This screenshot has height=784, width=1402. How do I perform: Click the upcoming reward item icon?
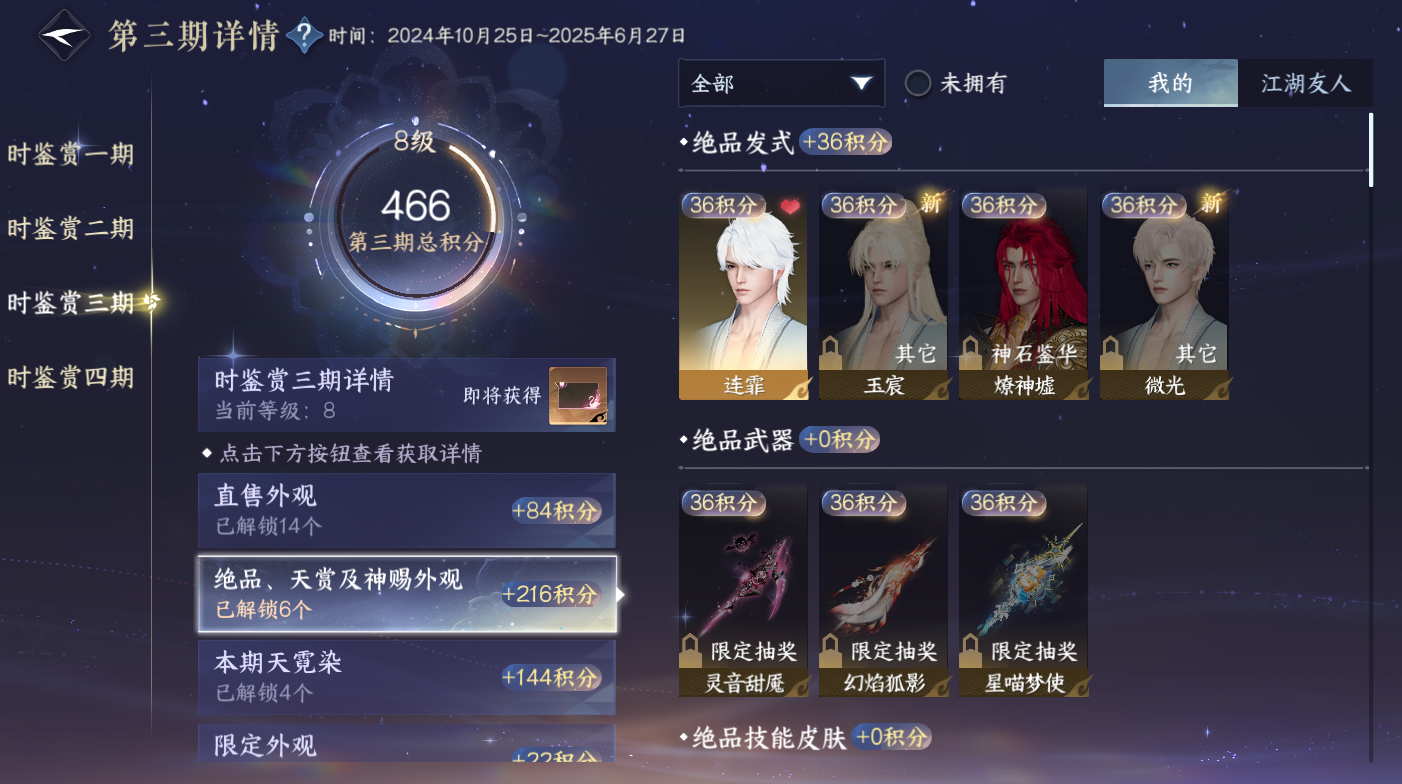(x=578, y=396)
